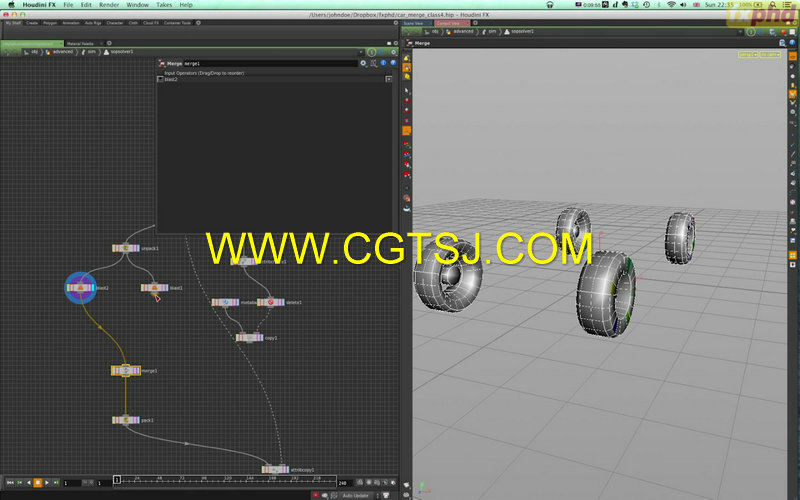Play the timeline forward
Viewport: 800px width, 500px height.
click(x=47, y=482)
